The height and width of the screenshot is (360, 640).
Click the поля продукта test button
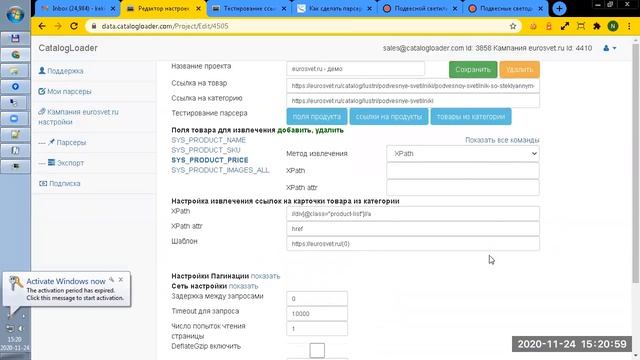click(x=317, y=116)
